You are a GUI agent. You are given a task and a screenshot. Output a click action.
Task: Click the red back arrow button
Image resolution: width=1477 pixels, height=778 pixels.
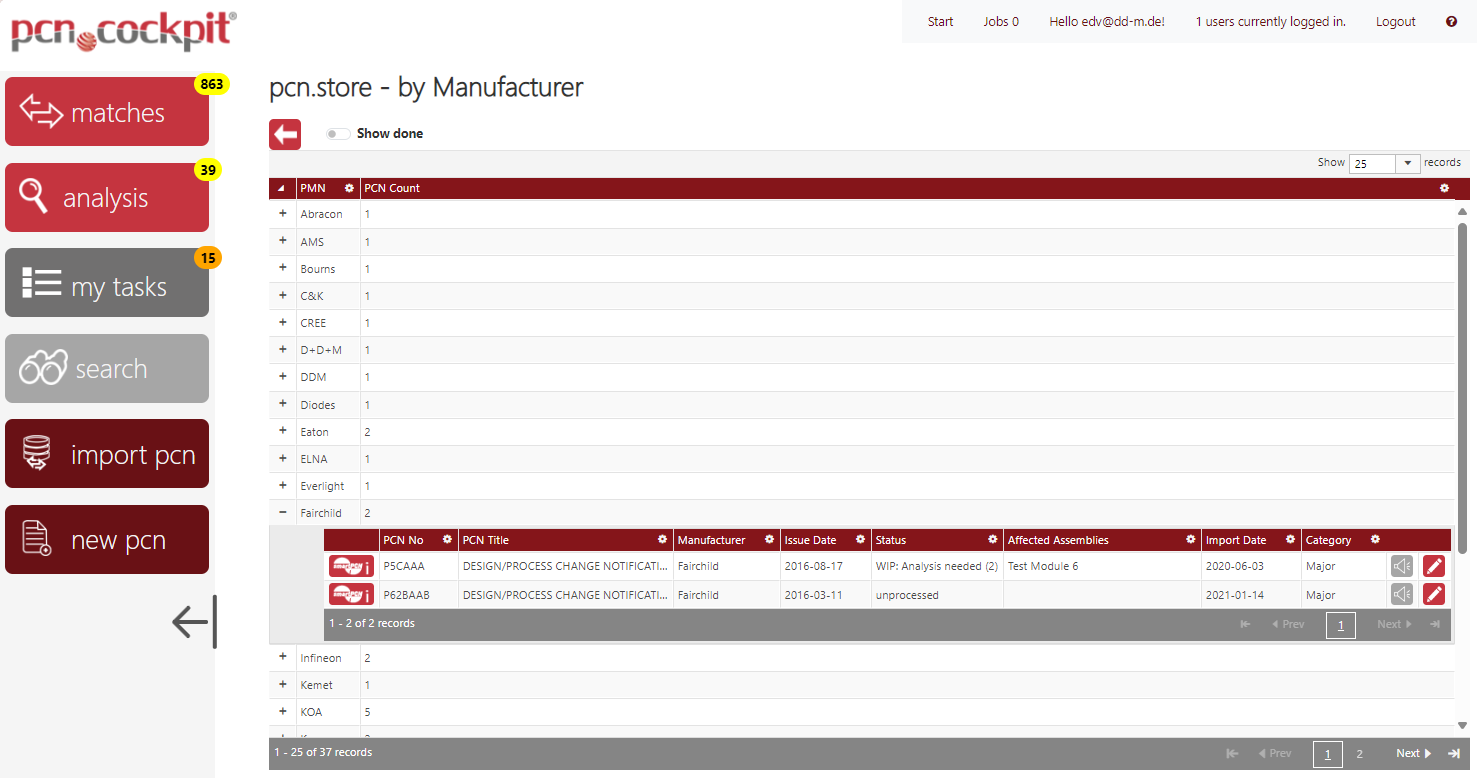click(284, 133)
